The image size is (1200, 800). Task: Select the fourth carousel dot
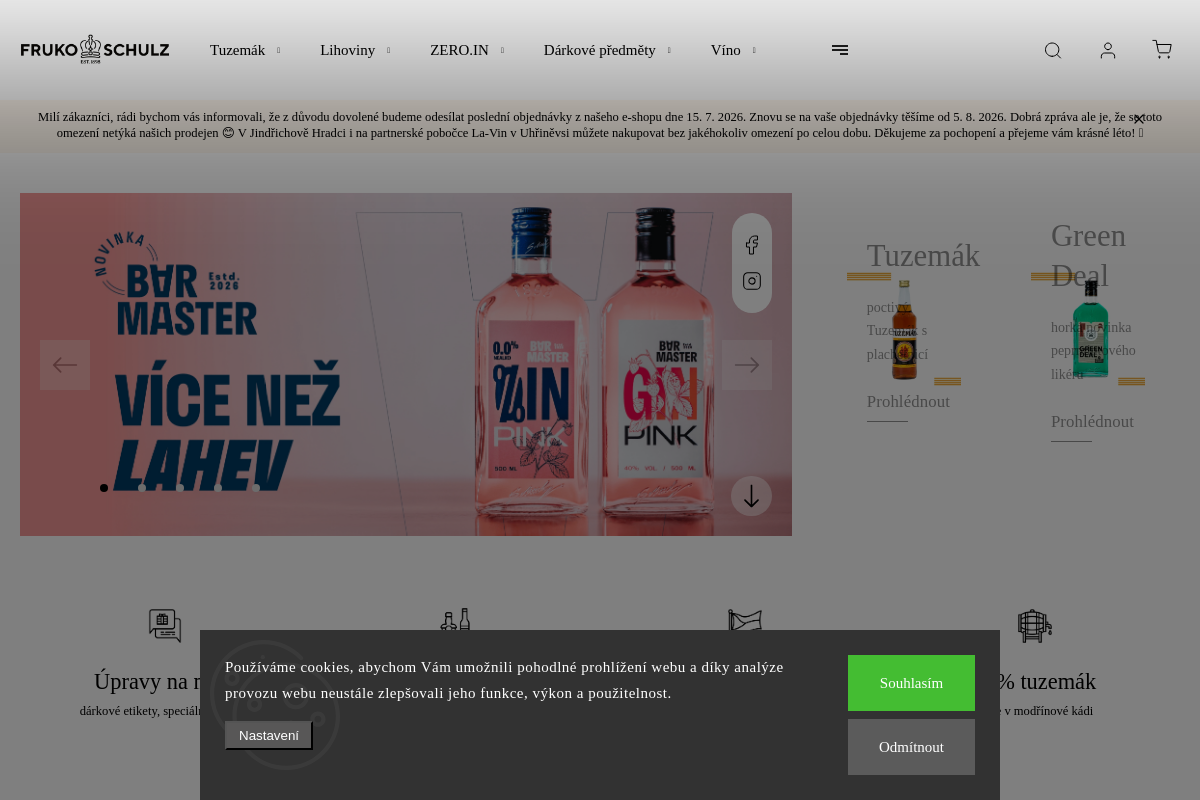pos(218,488)
